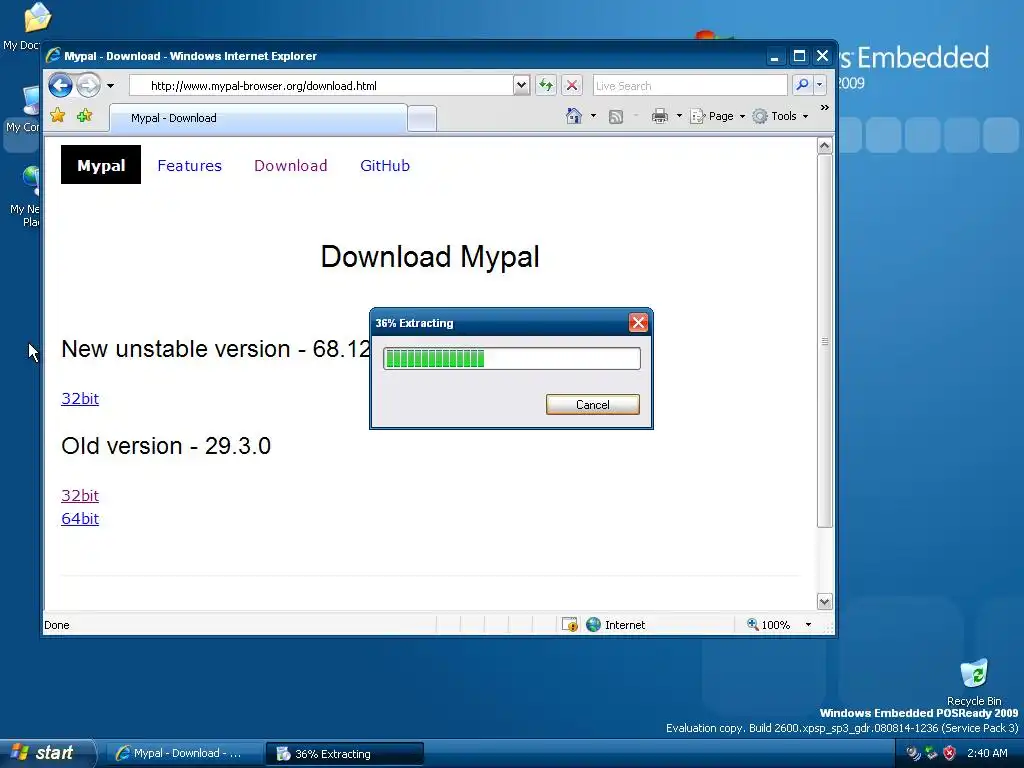Click the Internet zone globe icon
Screen dimensions: 1024x768
(x=593, y=625)
